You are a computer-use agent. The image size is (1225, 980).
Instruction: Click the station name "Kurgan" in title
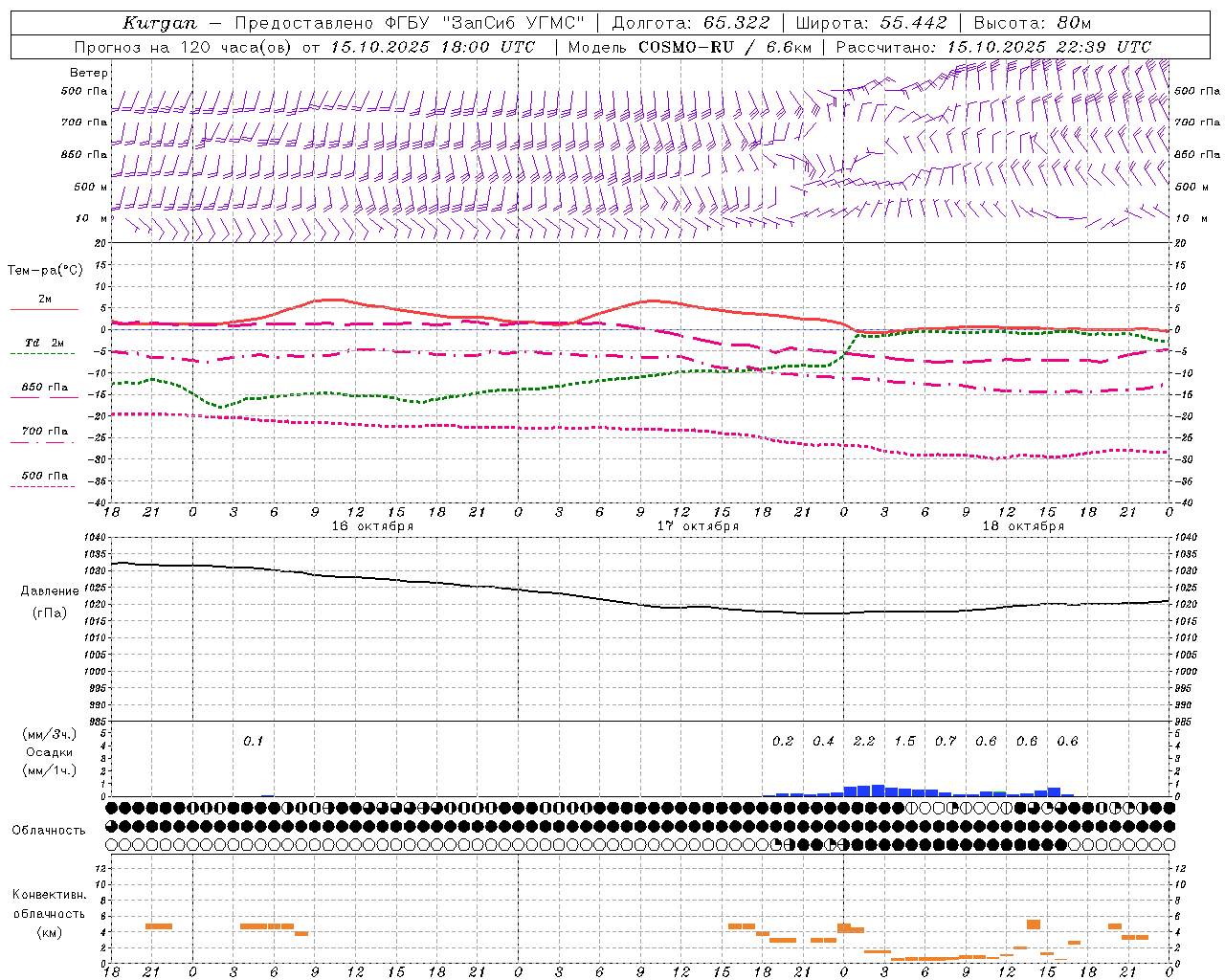click(x=160, y=23)
